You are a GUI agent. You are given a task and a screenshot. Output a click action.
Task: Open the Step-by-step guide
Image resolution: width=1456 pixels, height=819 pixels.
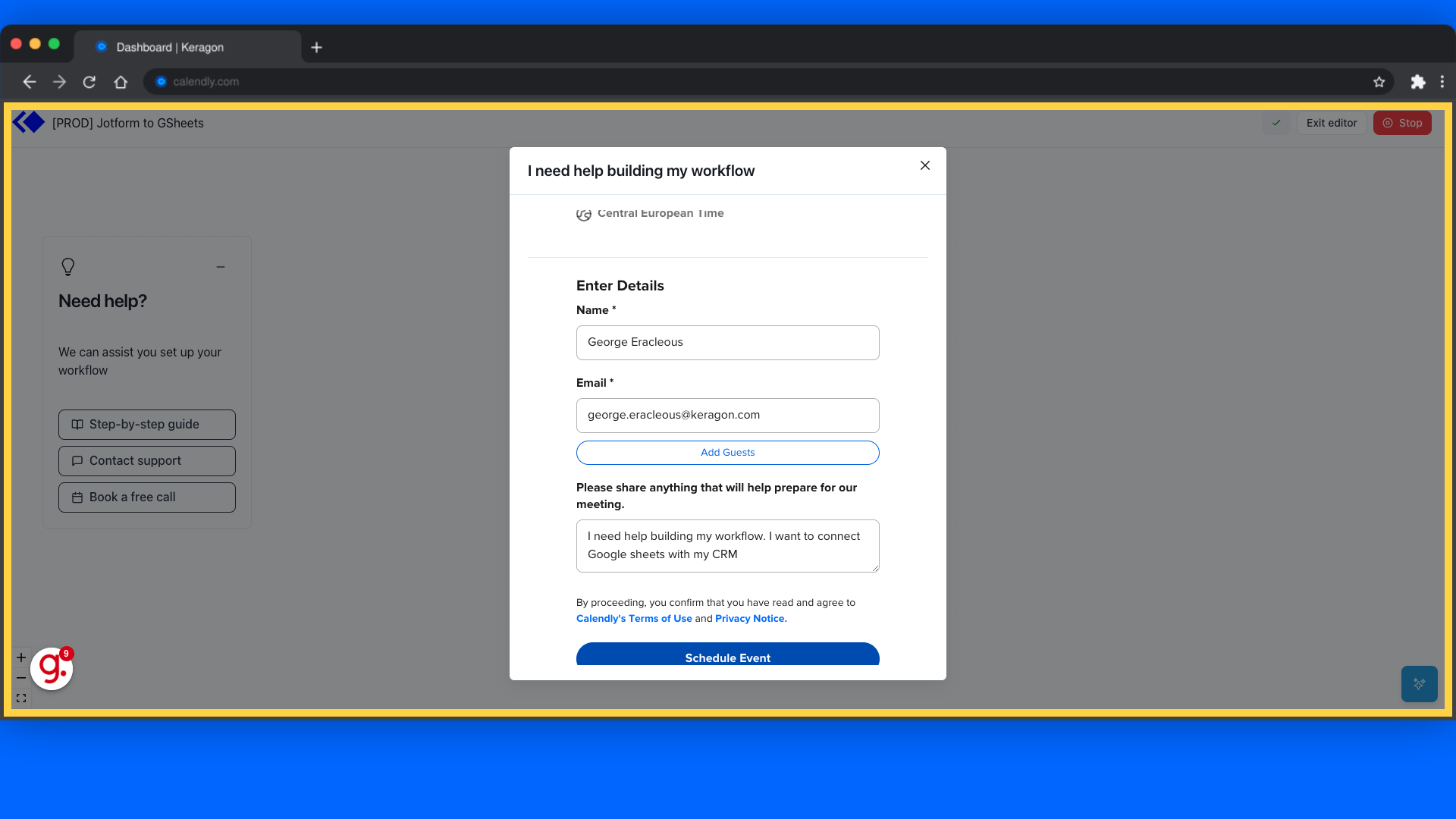147,425
